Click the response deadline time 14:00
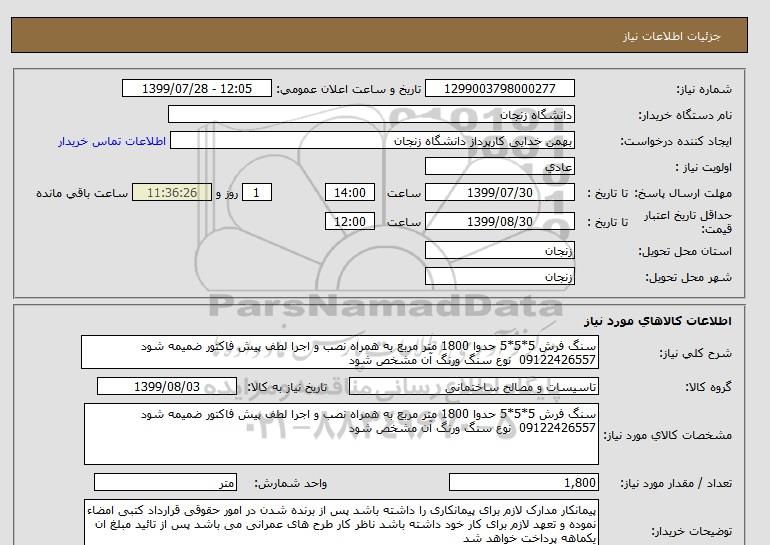The image size is (770, 545). tap(350, 192)
